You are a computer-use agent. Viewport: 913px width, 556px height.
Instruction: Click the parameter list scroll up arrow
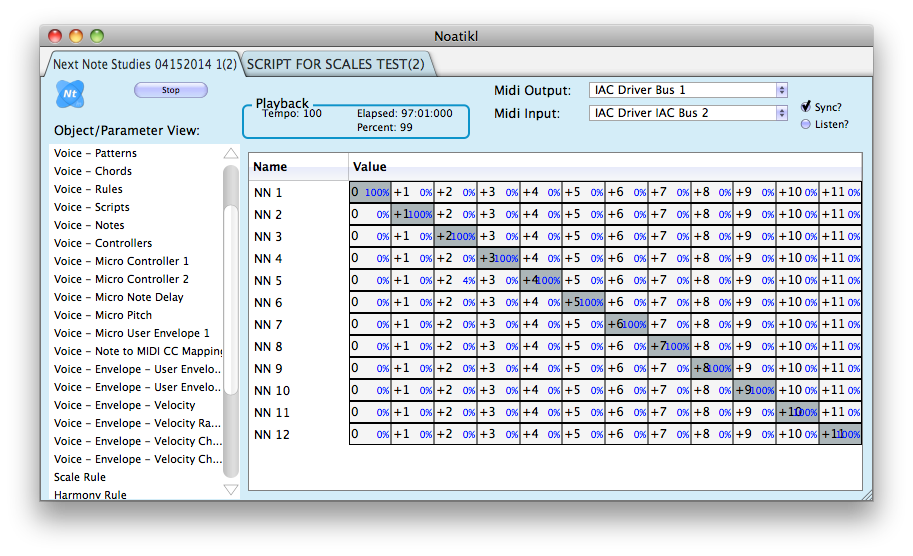click(x=231, y=153)
